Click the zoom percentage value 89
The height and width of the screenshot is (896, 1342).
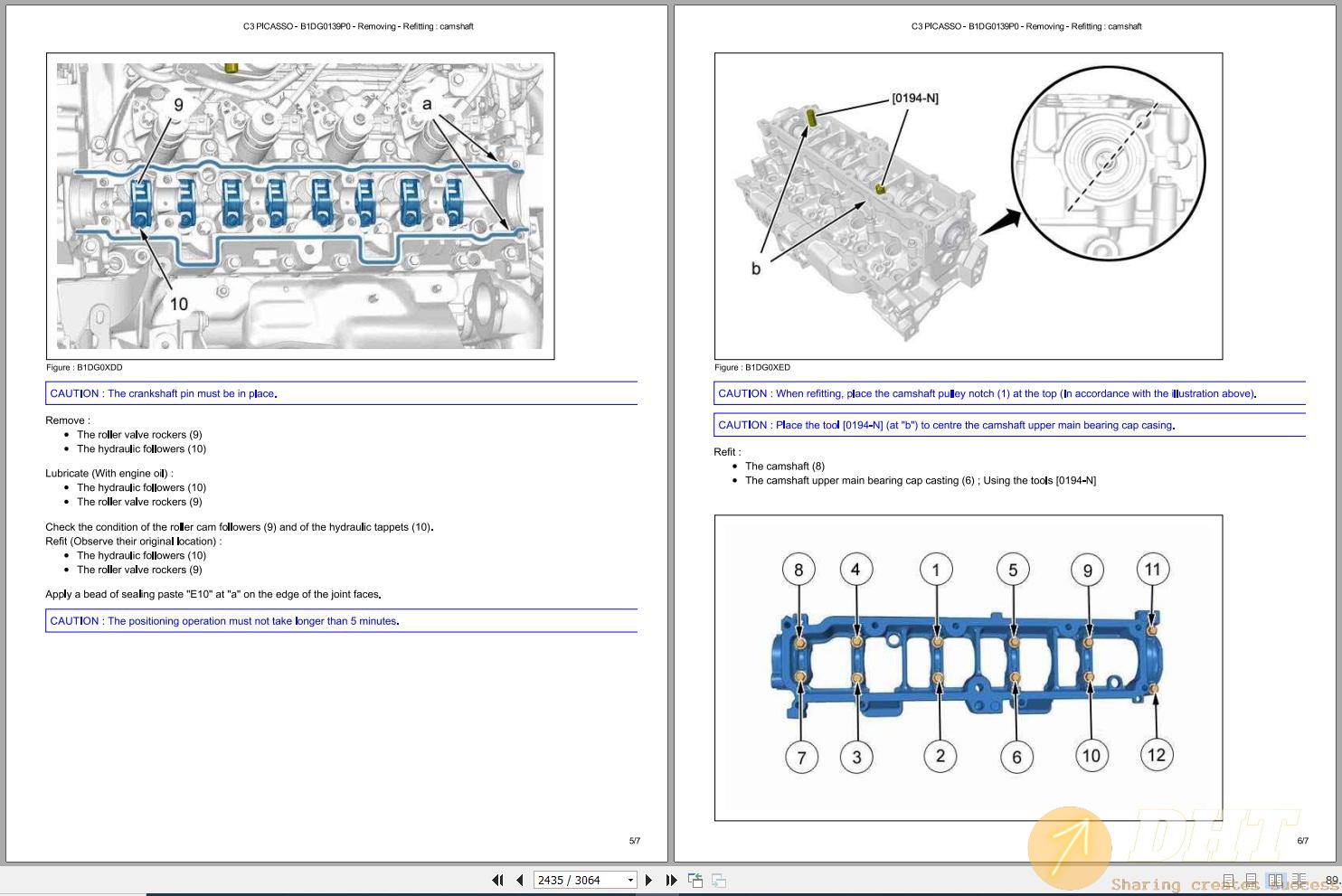[x=1332, y=880]
